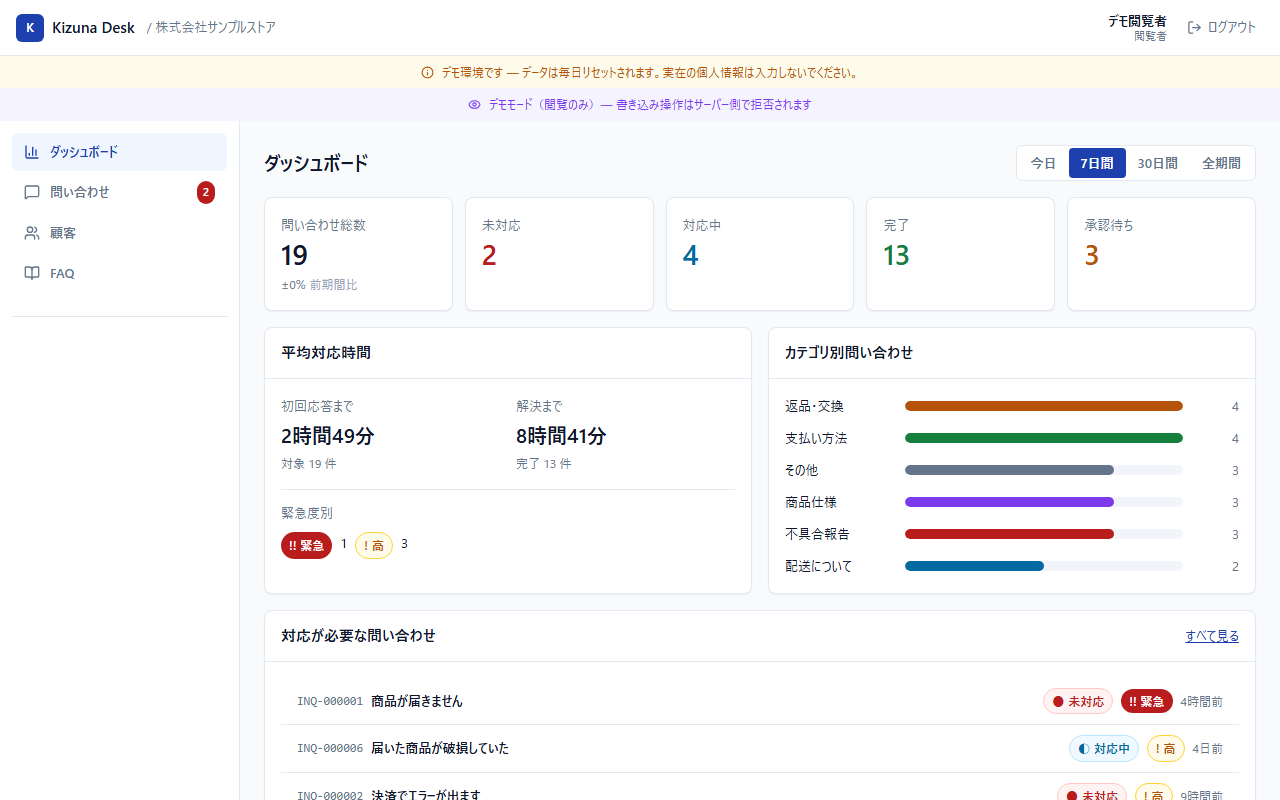Click the デモ閲覧者 user name
Screen dimensions: 1280x800
[1137, 21]
